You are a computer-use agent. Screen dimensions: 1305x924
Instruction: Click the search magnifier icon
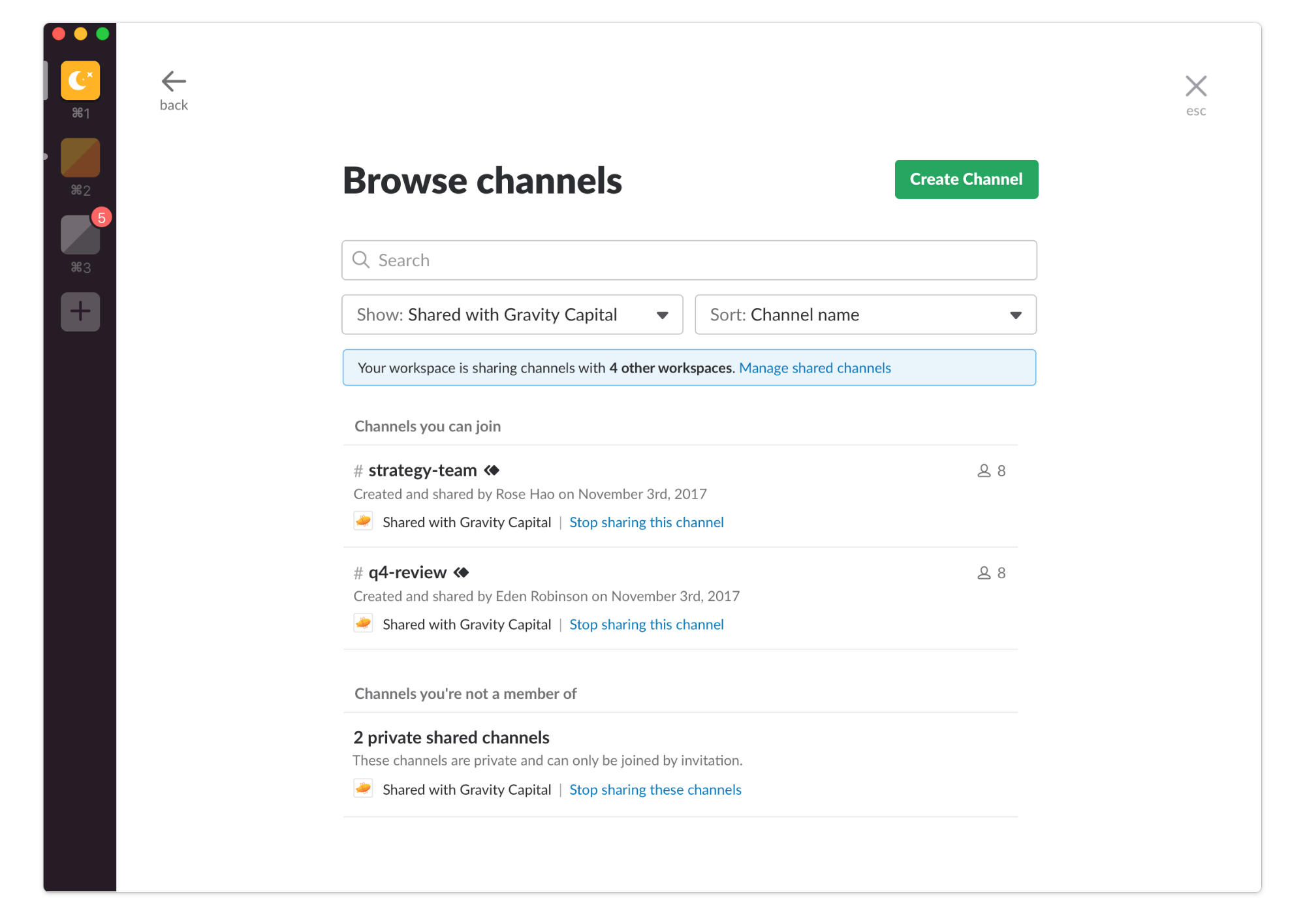click(361, 260)
